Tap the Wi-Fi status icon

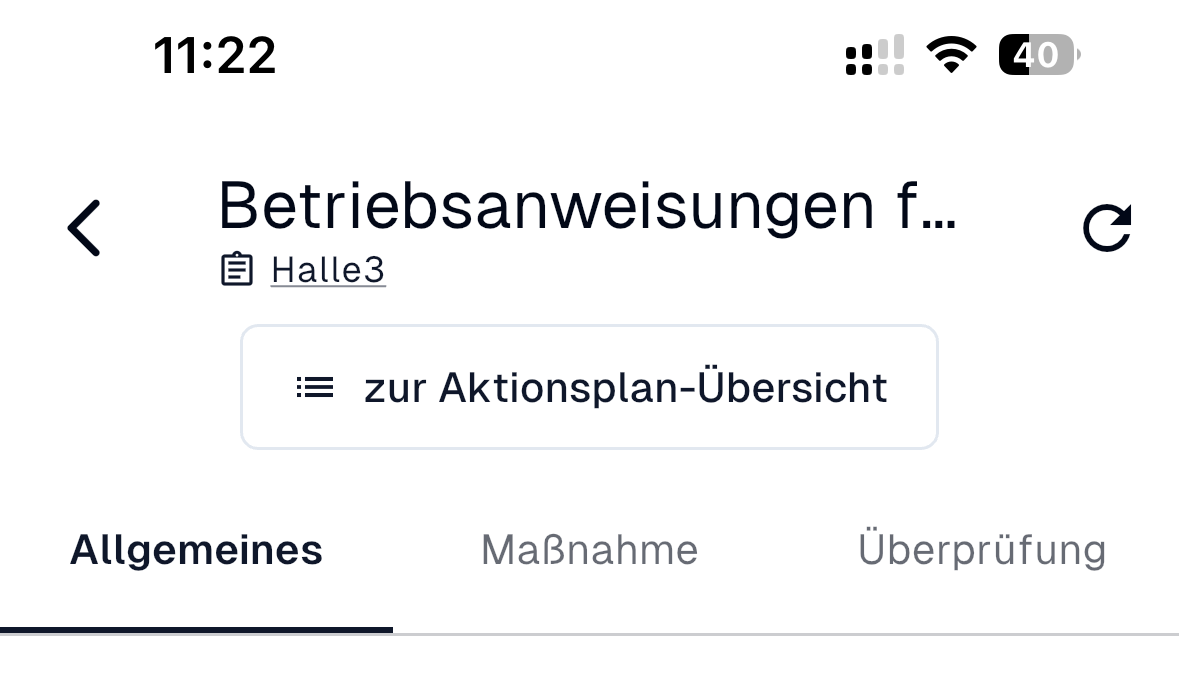click(x=951, y=55)
